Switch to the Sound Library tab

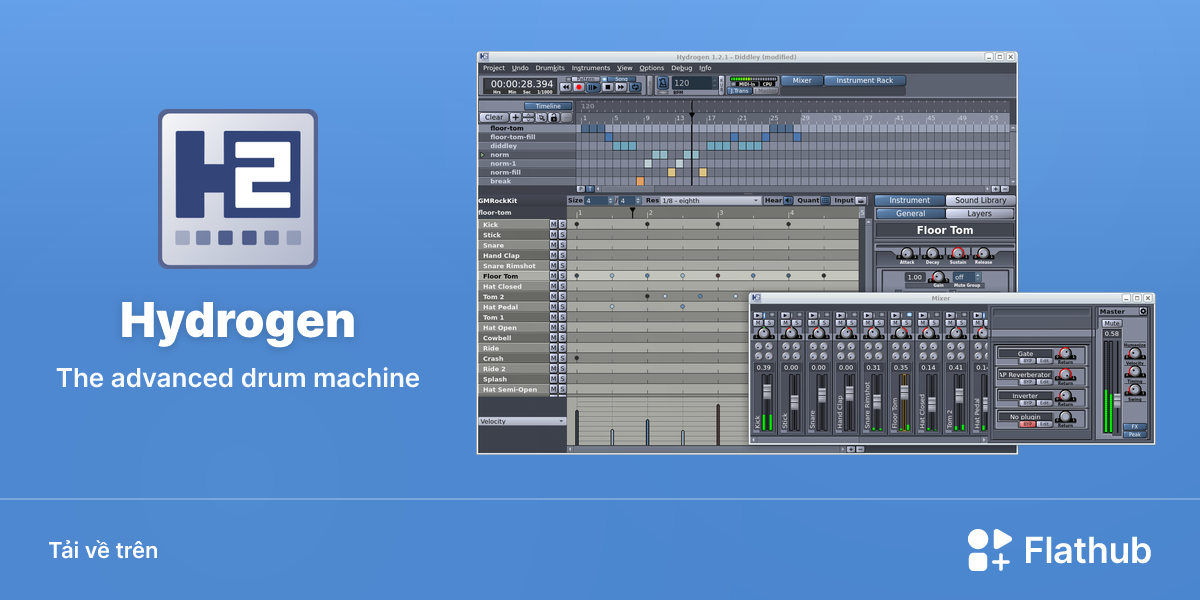980,200
